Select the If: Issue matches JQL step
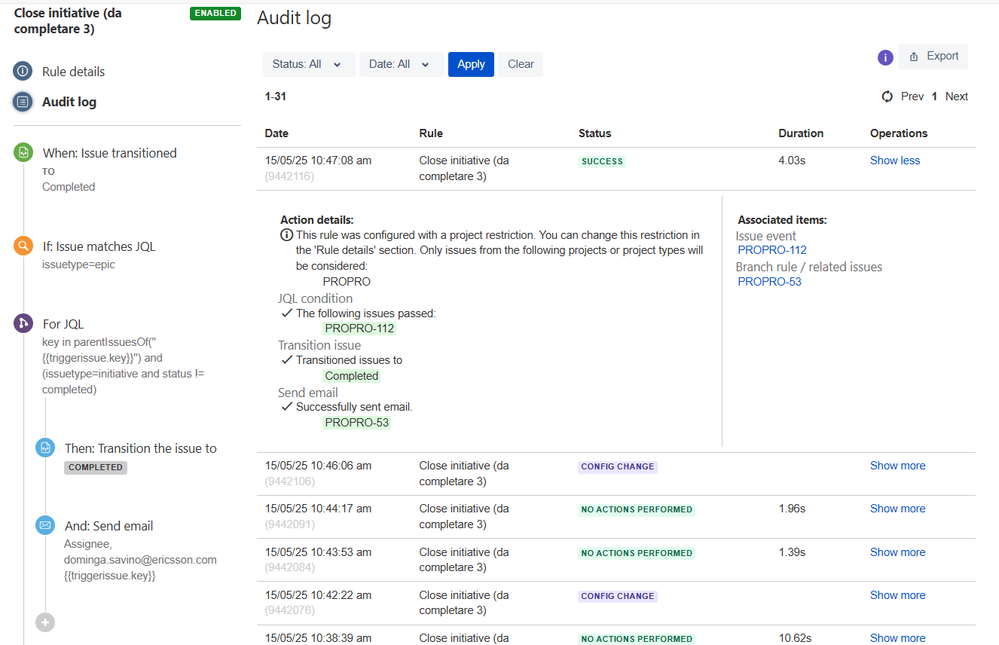 (99, 247)
